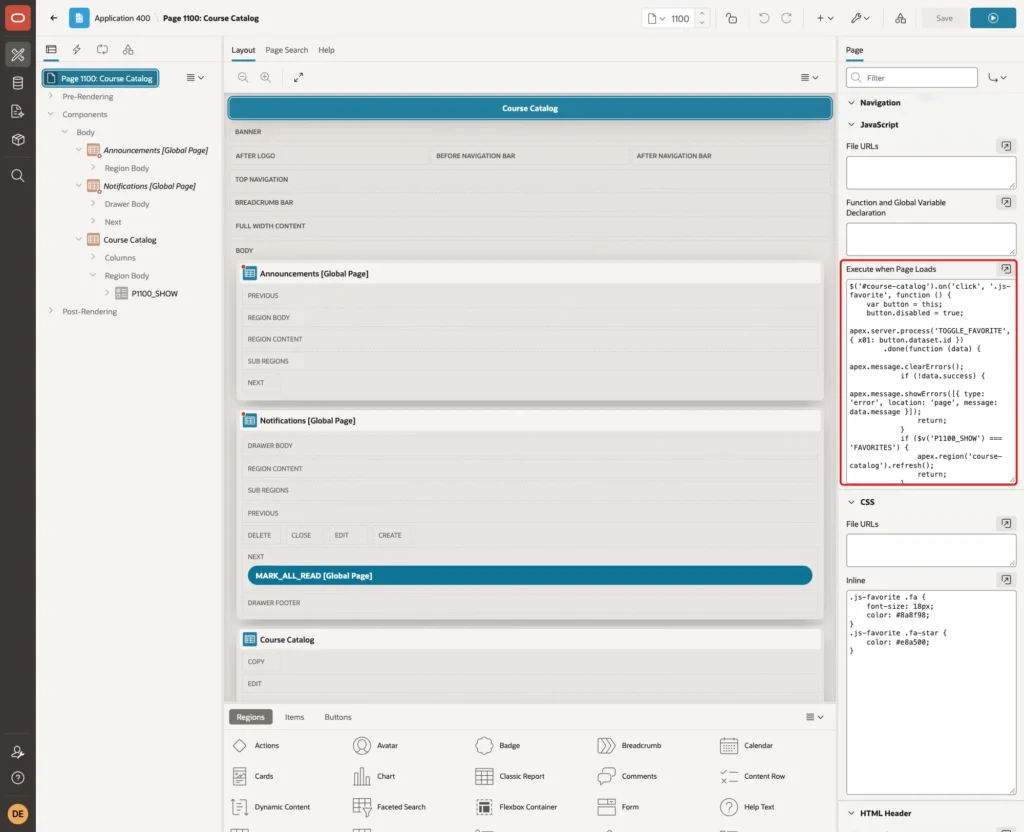Pick the Calendar region from gallery
Viewport: 1024px width, 832px height.
click(x=745, y=745)
